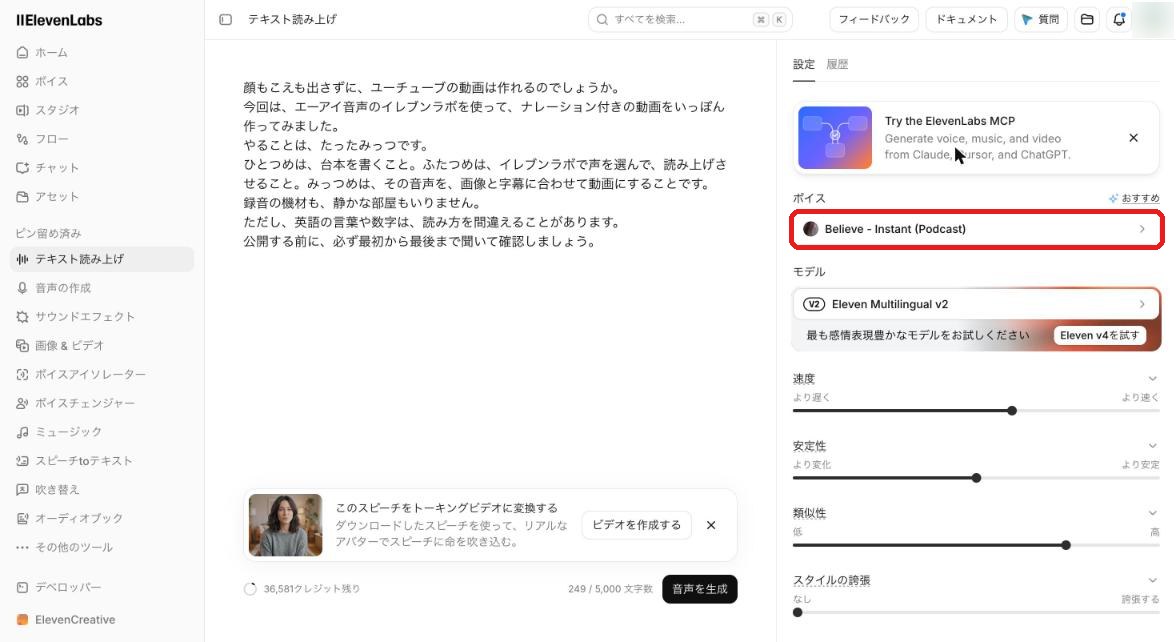Click the ドキュメント button
The height and width of the screenshot is (642, 1176).
click(x=966, y=20)
